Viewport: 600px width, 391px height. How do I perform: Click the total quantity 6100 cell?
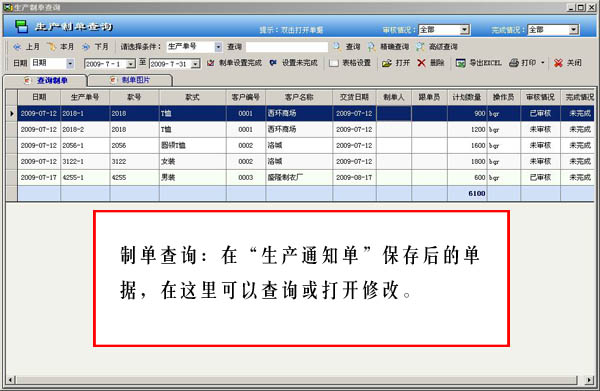(467, 194)
